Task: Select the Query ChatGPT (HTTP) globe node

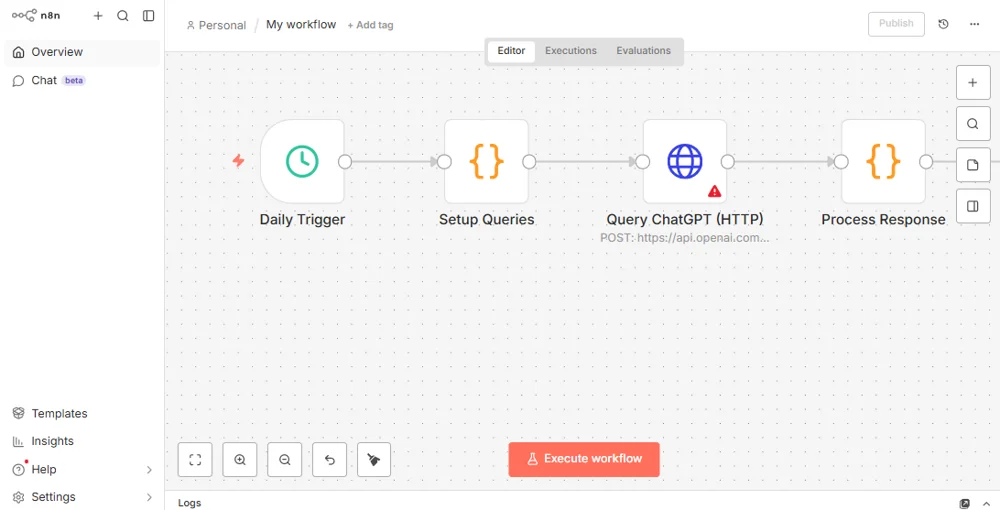Action: (x=685, y=161)
